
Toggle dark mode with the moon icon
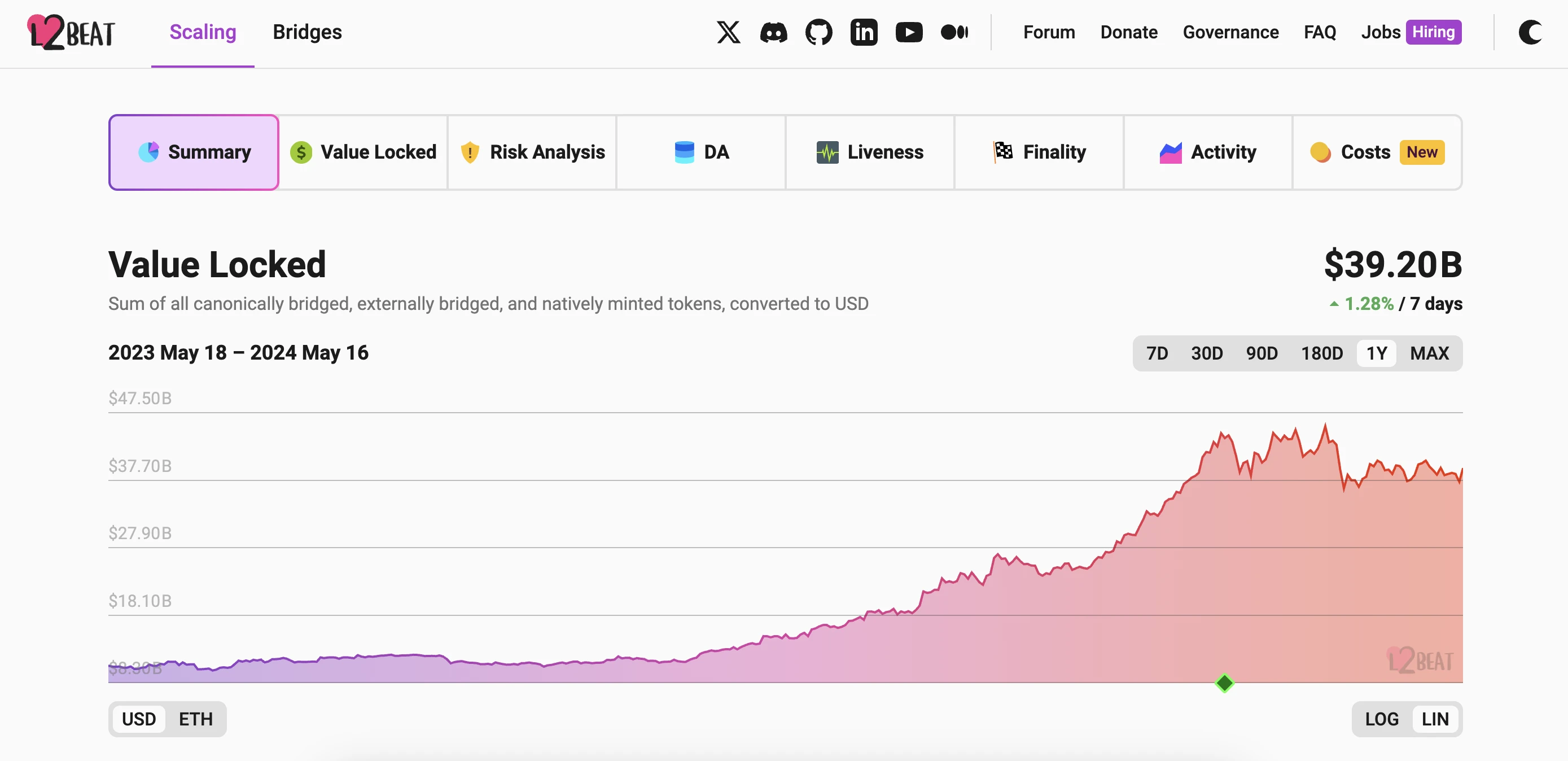click(x=1530, y=32)
